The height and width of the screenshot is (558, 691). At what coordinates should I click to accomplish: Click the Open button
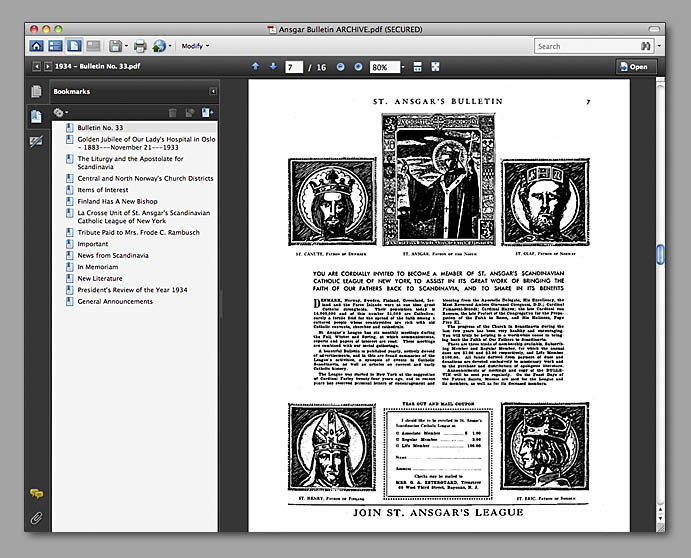pos(634,67)
